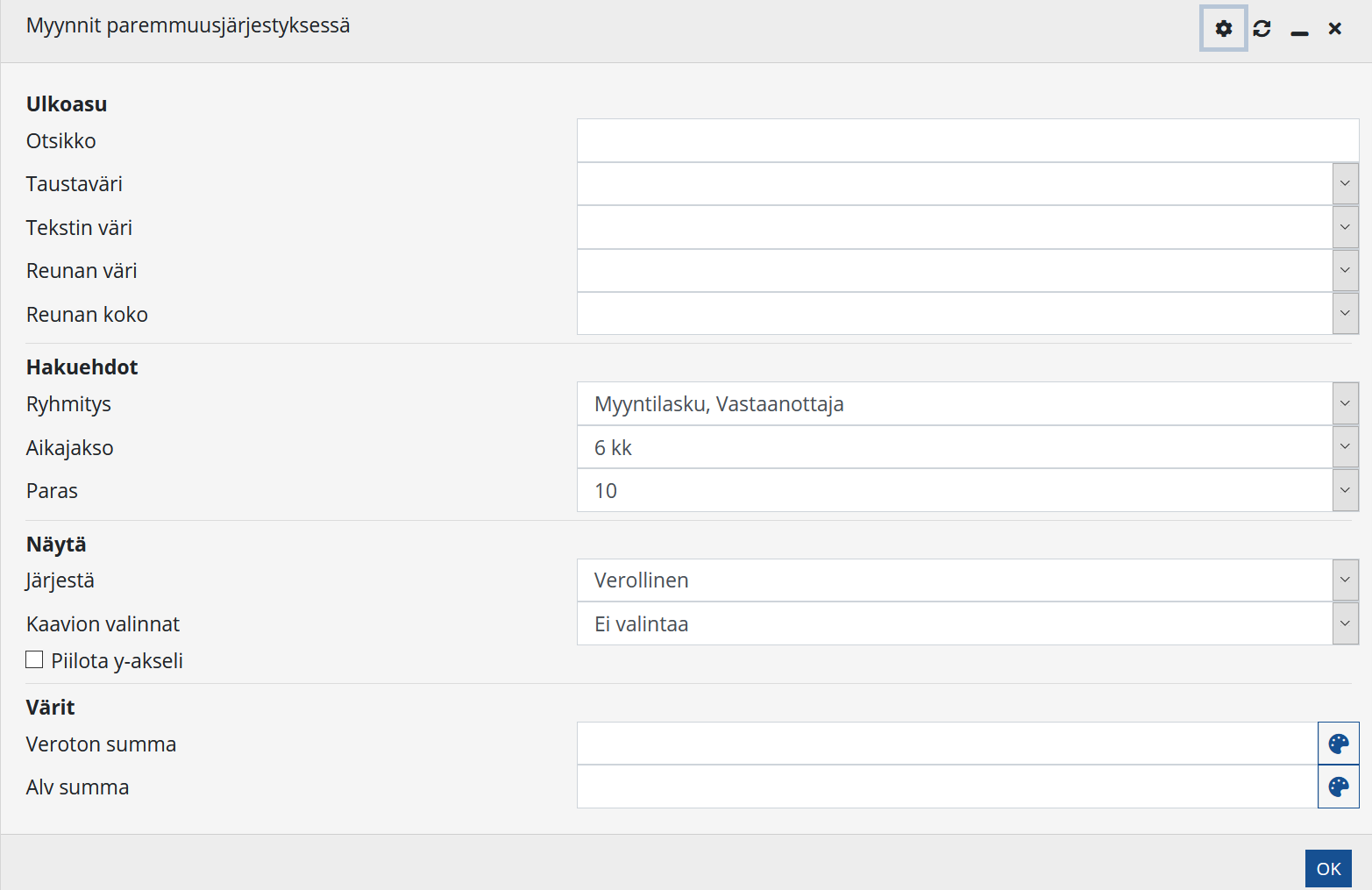
Task: Open the Paras dropdown showing 10
Action: [x=1345, y=490]
